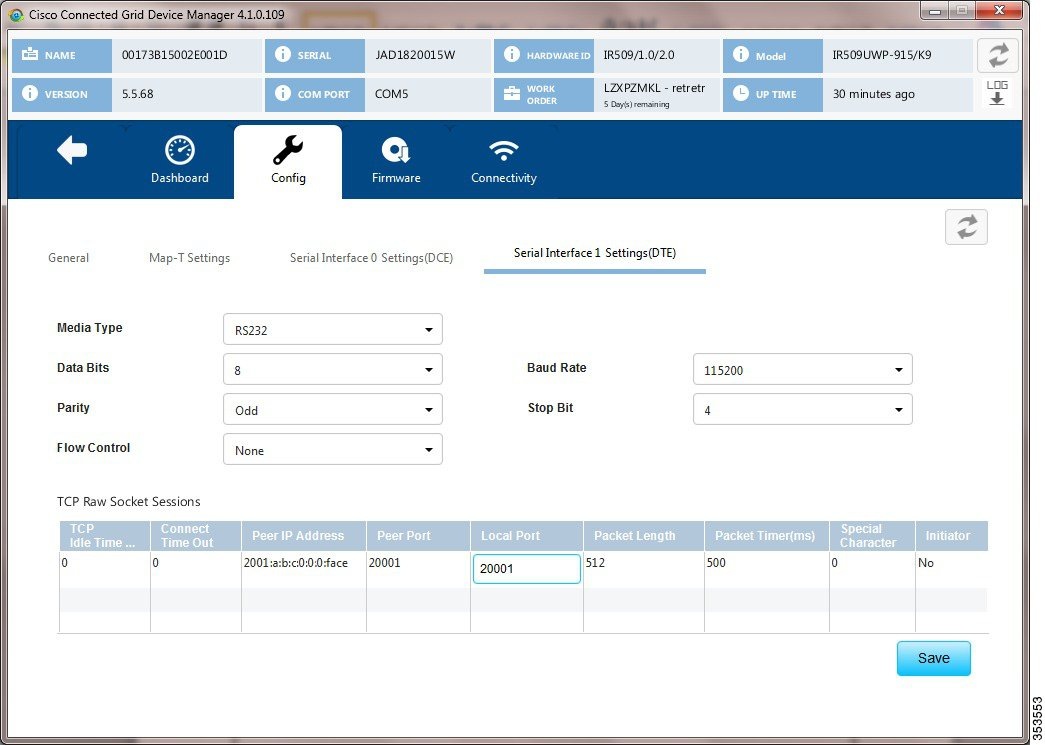1045x745 pixels.
Task: Select the Config wrench icon
Action: (288, 150)
